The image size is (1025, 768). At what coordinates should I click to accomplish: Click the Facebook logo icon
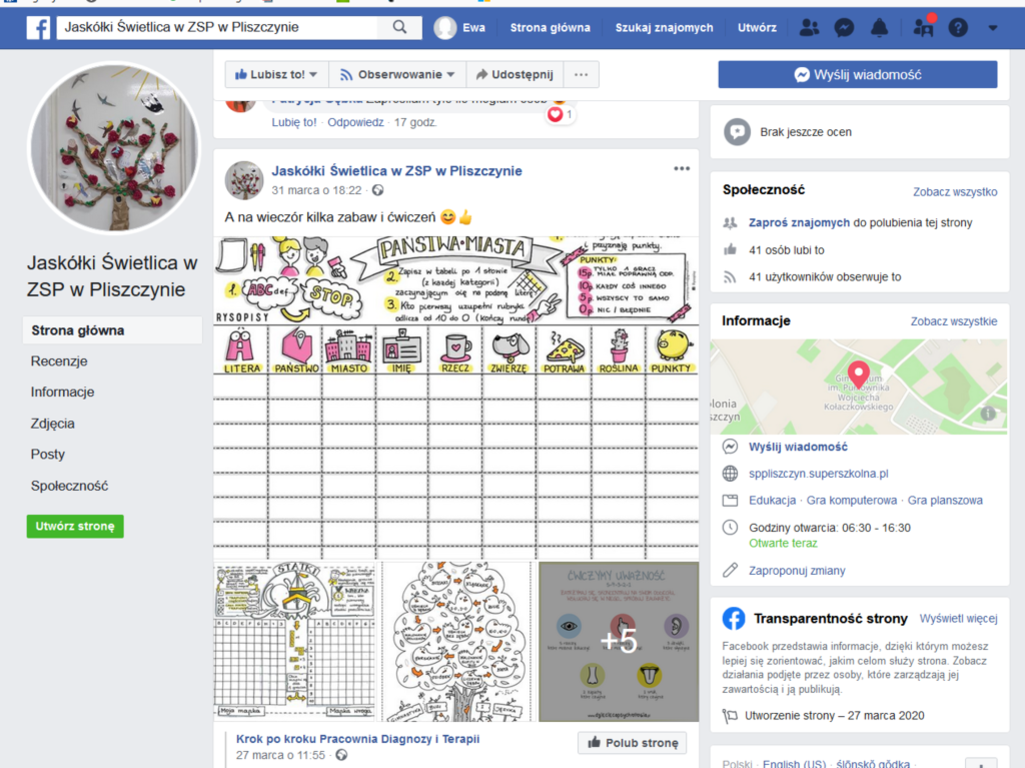39,27
